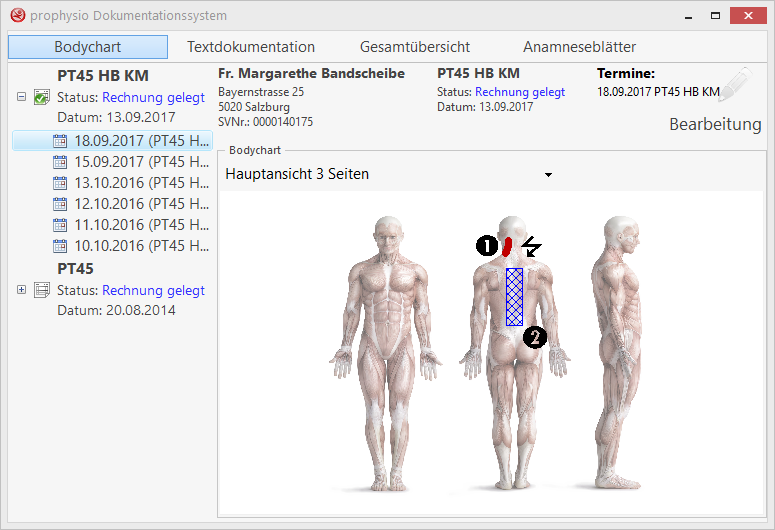Select the Bodychart tab
775x530 pixels.
[x=88, y=47]
